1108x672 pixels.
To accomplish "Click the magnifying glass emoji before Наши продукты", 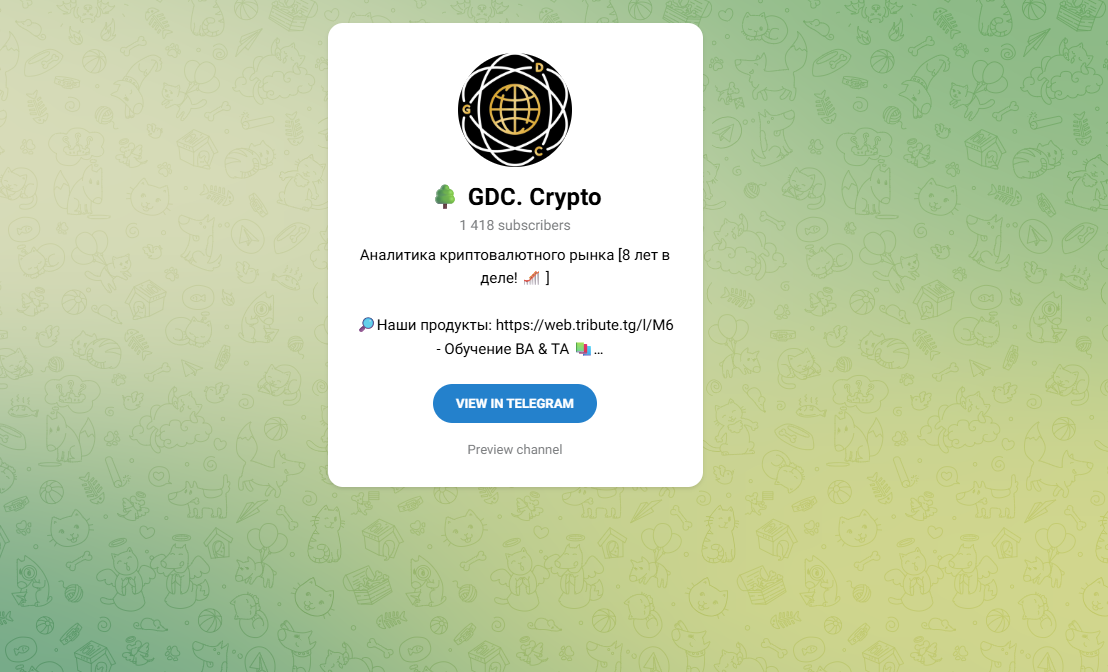I will [x=366, y=325].
